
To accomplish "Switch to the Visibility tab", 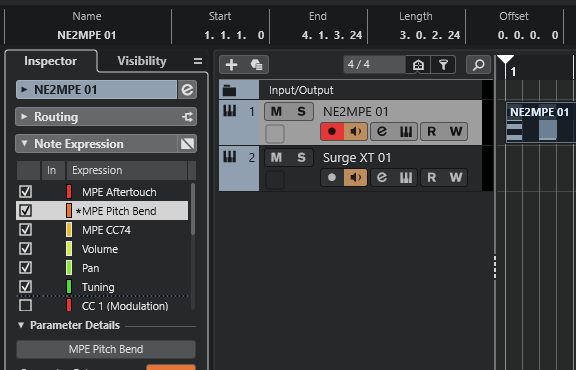I will (142, 61).
